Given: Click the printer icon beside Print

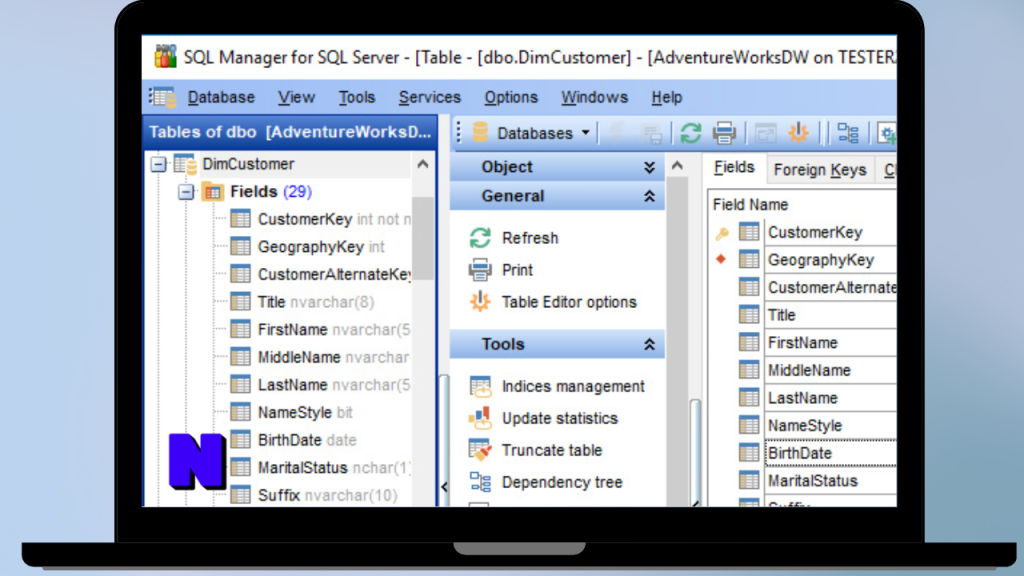Looking at the screenshot, I should point(480,270).
